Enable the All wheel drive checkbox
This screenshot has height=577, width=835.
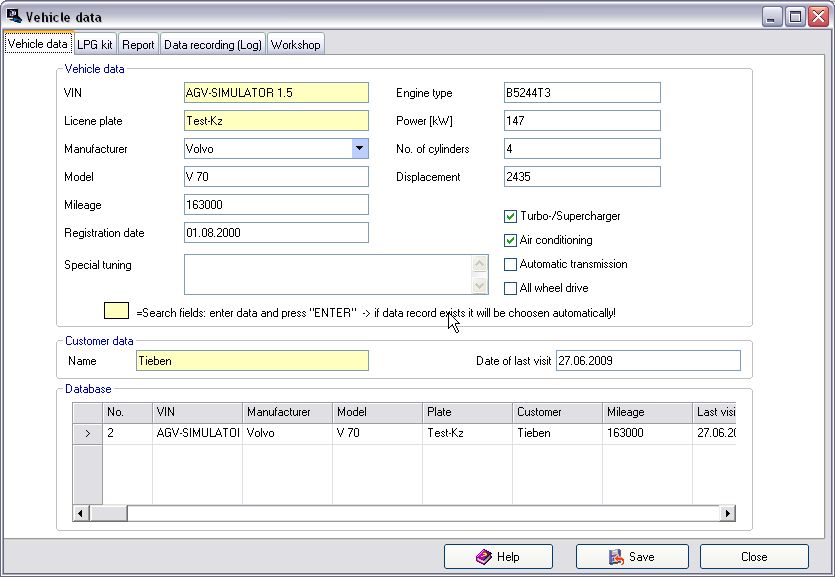(x=510, y=288)
